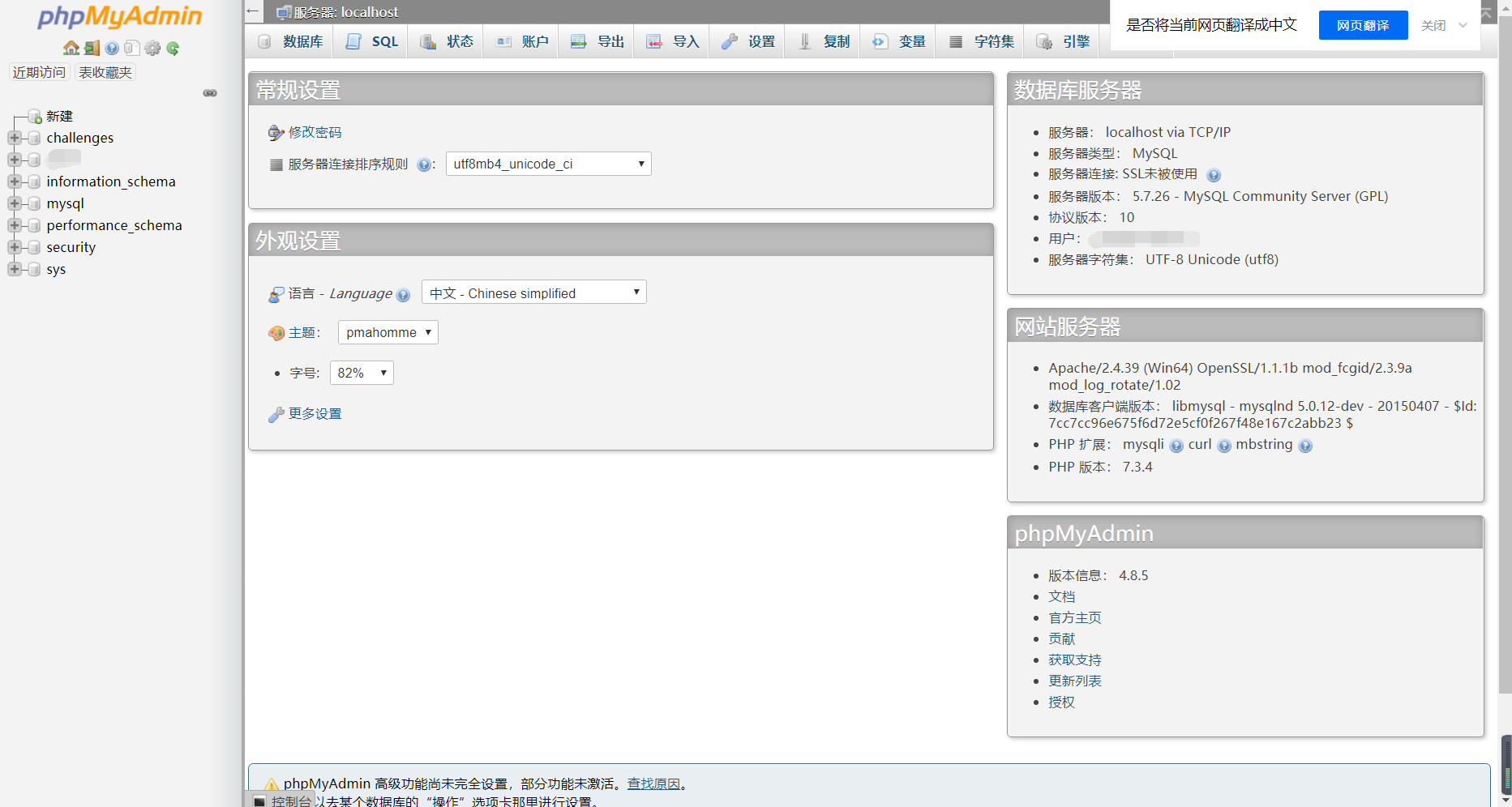Click the chain link icon above database tree
This screenshot has height=807, width=1512.
210,93
